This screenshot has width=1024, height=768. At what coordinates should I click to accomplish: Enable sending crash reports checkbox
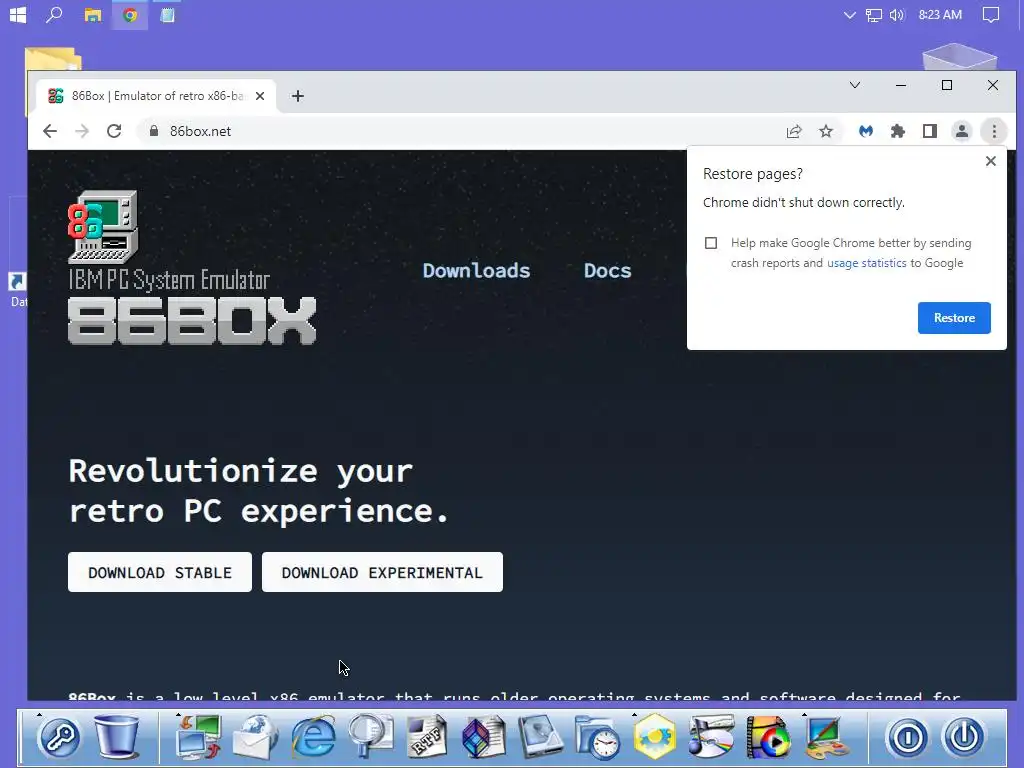[x=711, y=243]
